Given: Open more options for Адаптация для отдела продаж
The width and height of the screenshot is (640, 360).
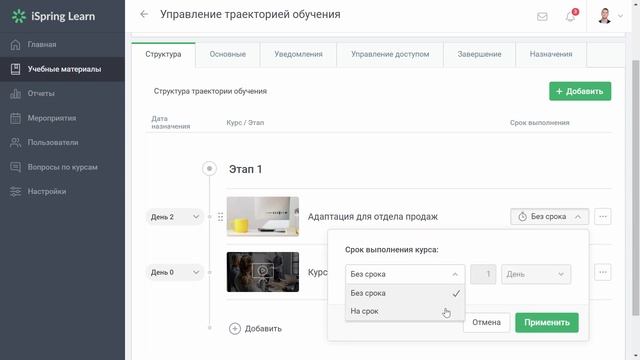Looking at the screenshot, I should (603, 217).
